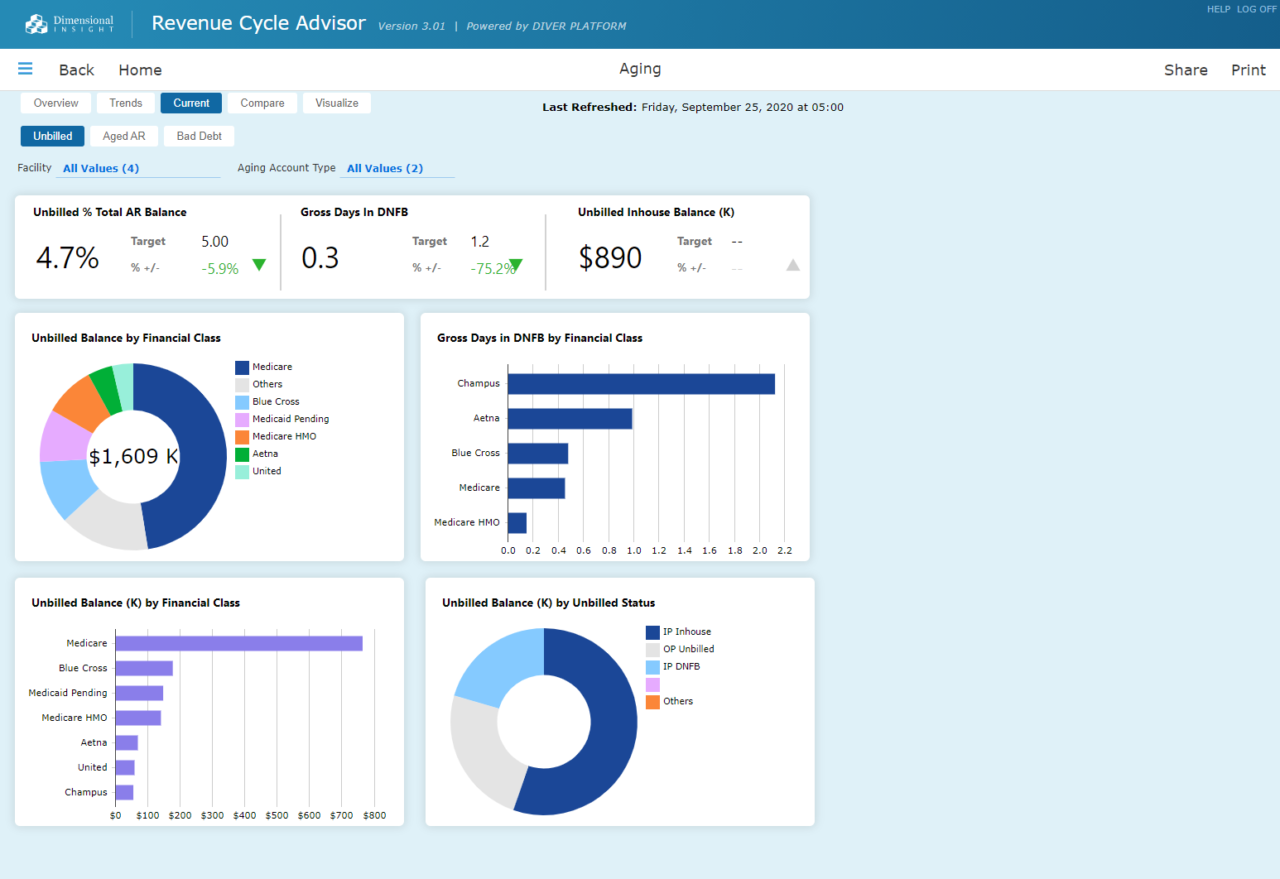This screenshot has height=879, width=1280.
Task: Select the Compare tab
Action: click(262, 102)
